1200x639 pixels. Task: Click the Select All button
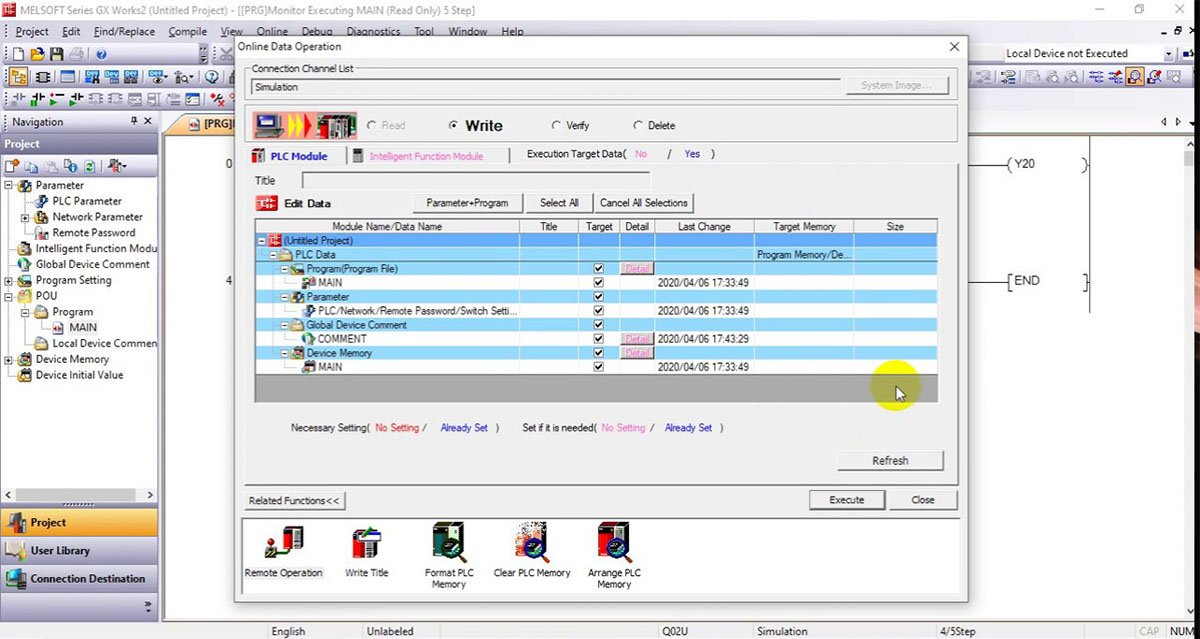click(x=559, y=203)
